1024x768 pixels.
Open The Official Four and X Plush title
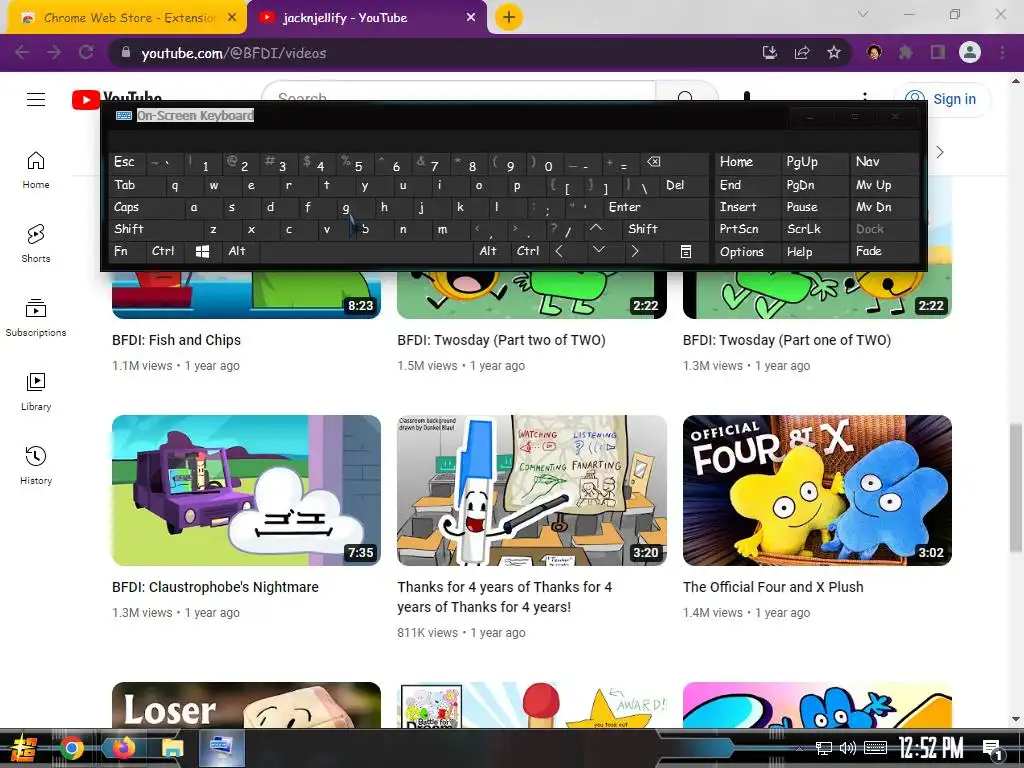click(773, 587)
